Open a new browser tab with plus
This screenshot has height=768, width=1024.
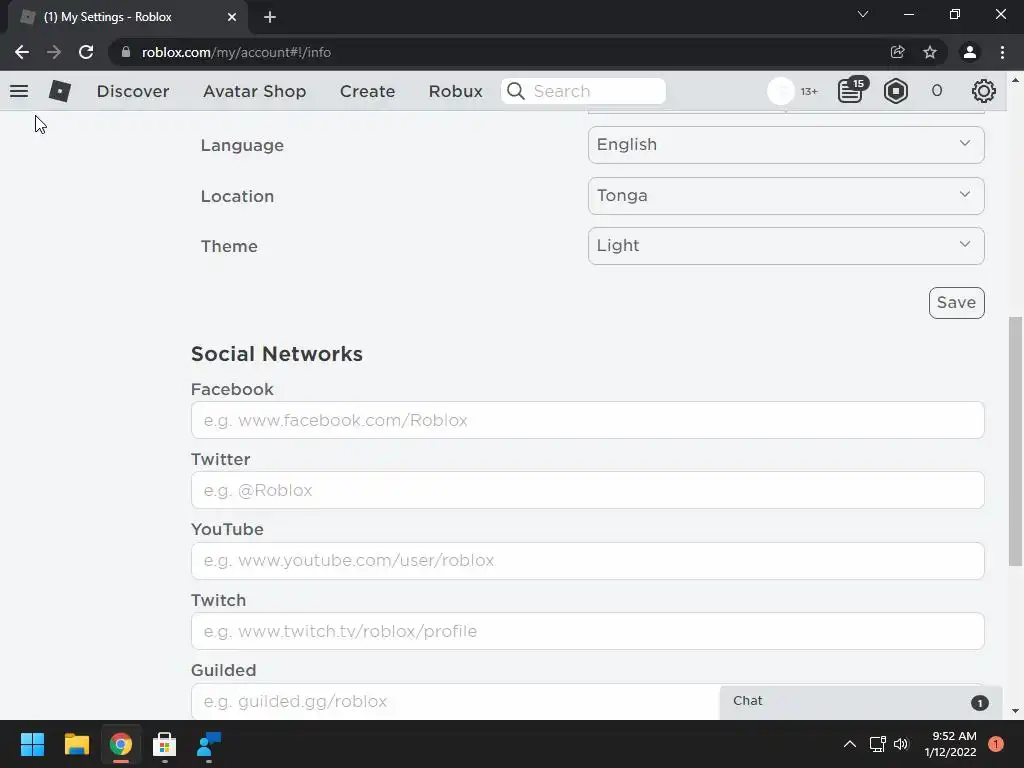270,17
